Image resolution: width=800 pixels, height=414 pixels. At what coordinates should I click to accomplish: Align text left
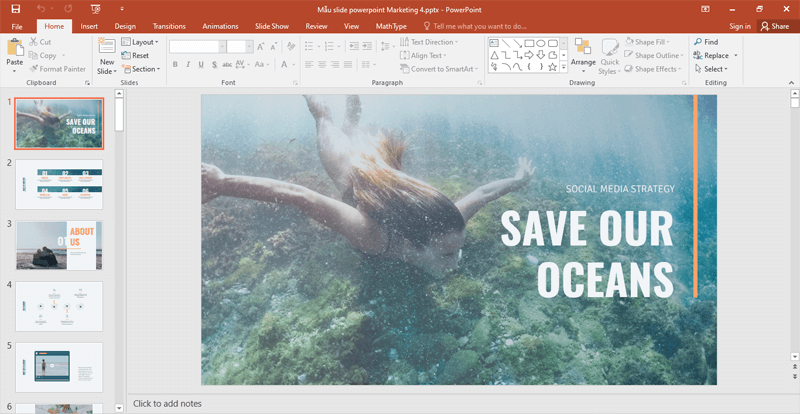pos(309,64)
